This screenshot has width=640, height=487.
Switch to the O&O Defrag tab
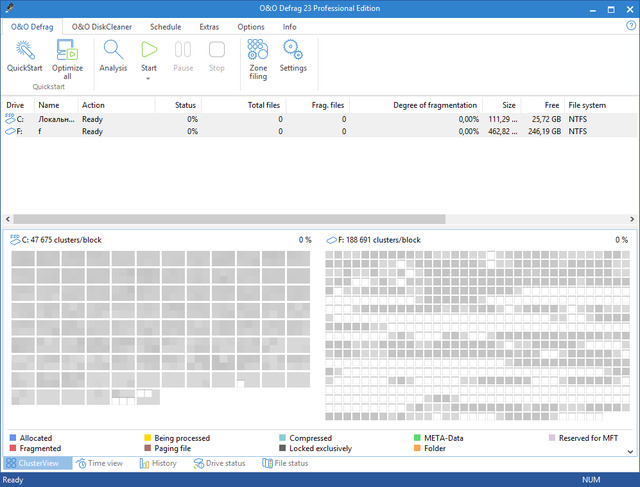click(x=32, y=27)
